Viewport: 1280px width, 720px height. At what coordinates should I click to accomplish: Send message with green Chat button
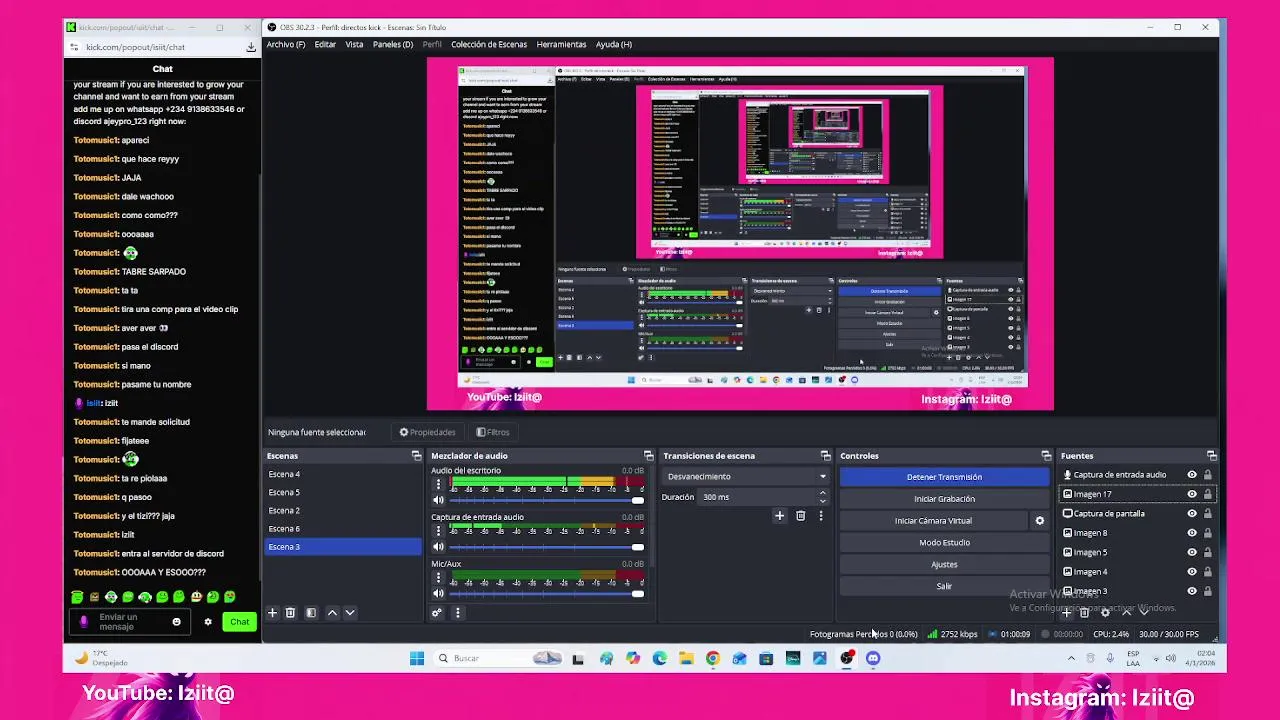pyautogui.click(x=240, y=622)
